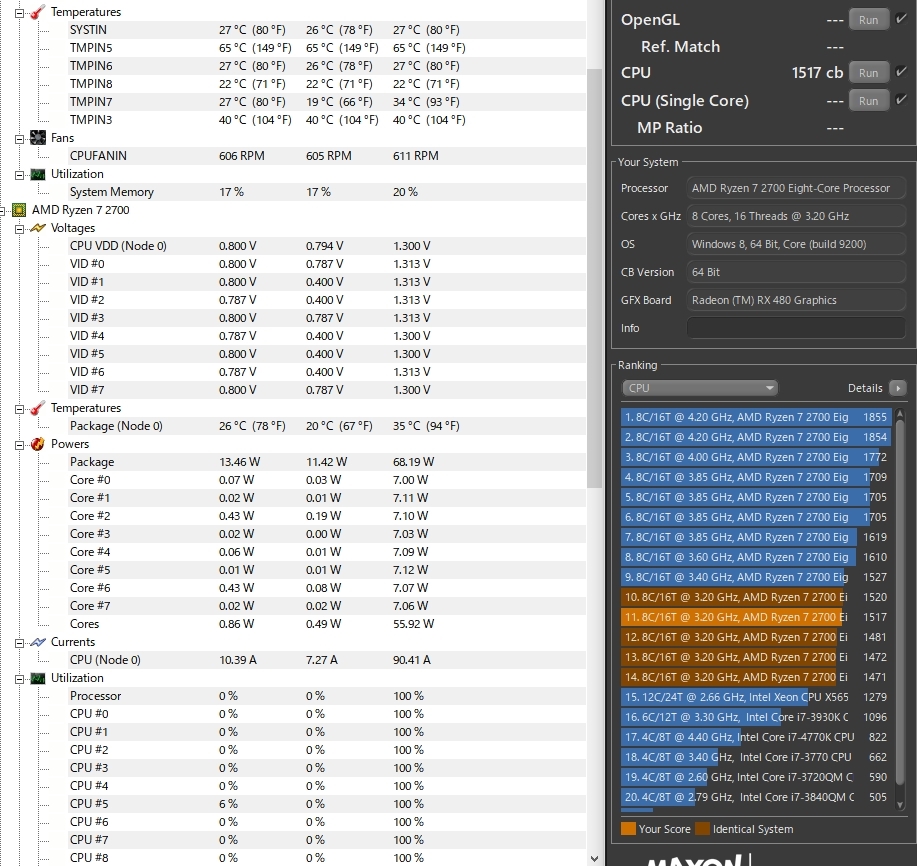Click the ranking list scroll up arrow
917x866 pixels.
900,414
